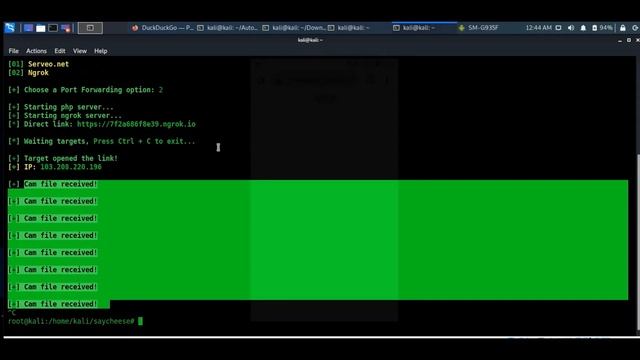
Task: Click the kali@kali window title
Action: (x=310, y=40)
